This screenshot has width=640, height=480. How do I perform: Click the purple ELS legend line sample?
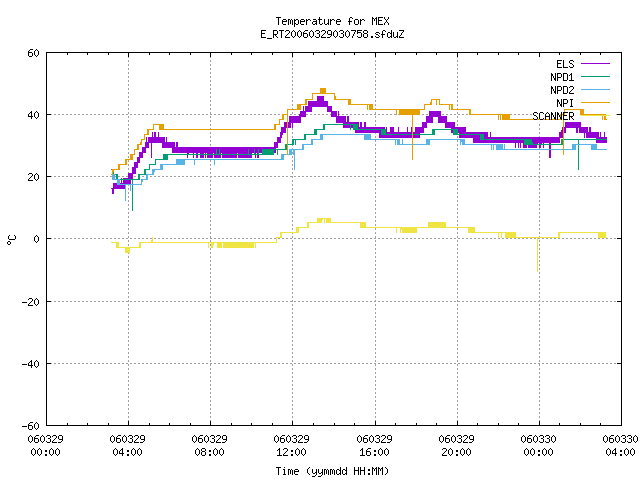595,64
